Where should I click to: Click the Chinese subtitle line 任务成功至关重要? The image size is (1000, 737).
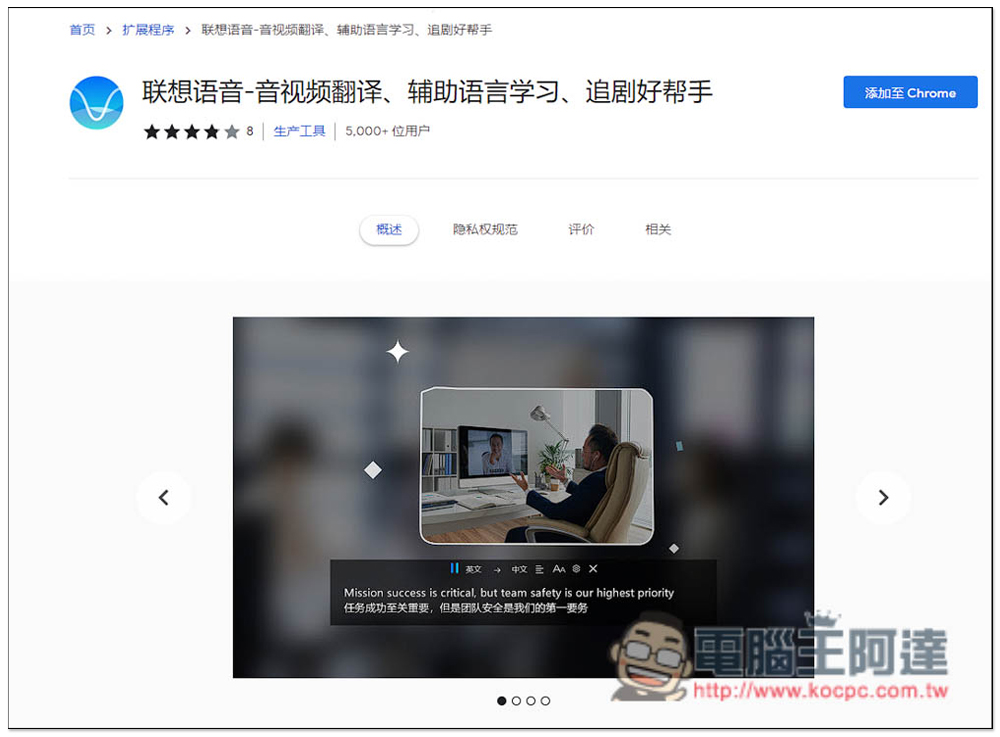point(466,608)
